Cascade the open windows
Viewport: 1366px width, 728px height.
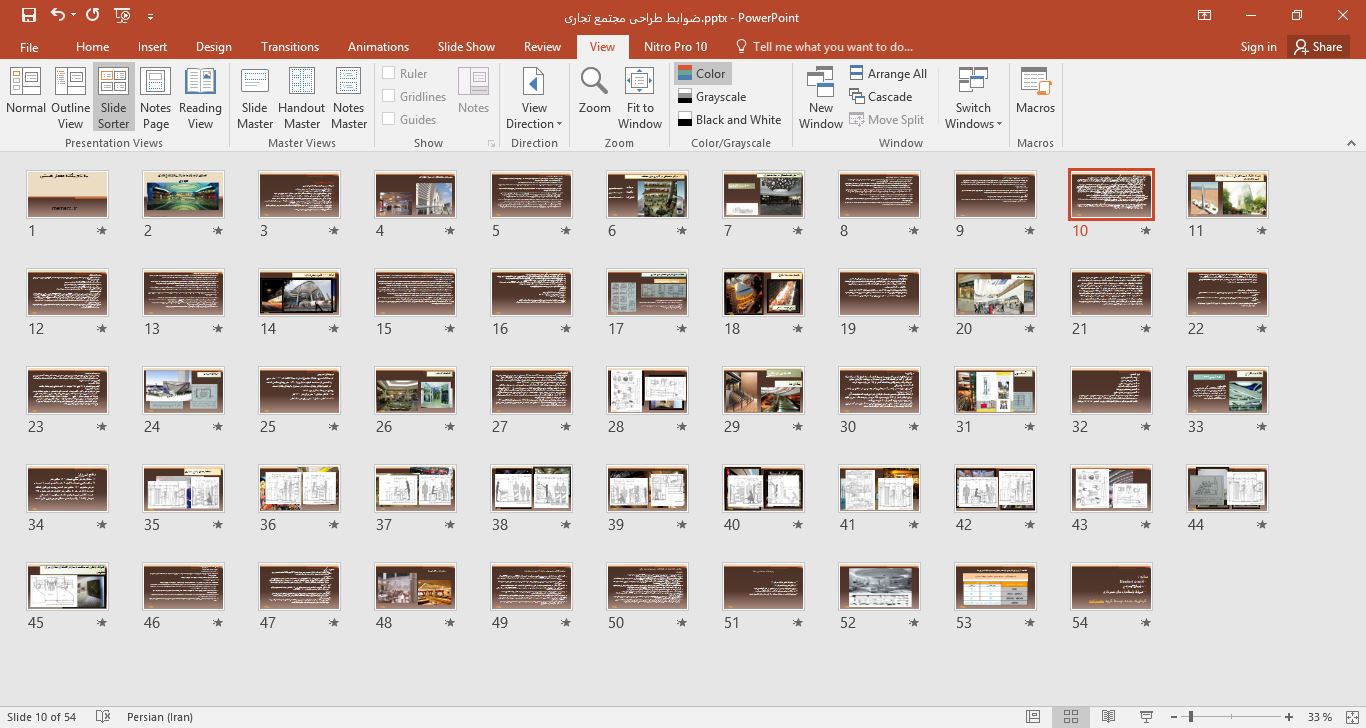(881, 96)
